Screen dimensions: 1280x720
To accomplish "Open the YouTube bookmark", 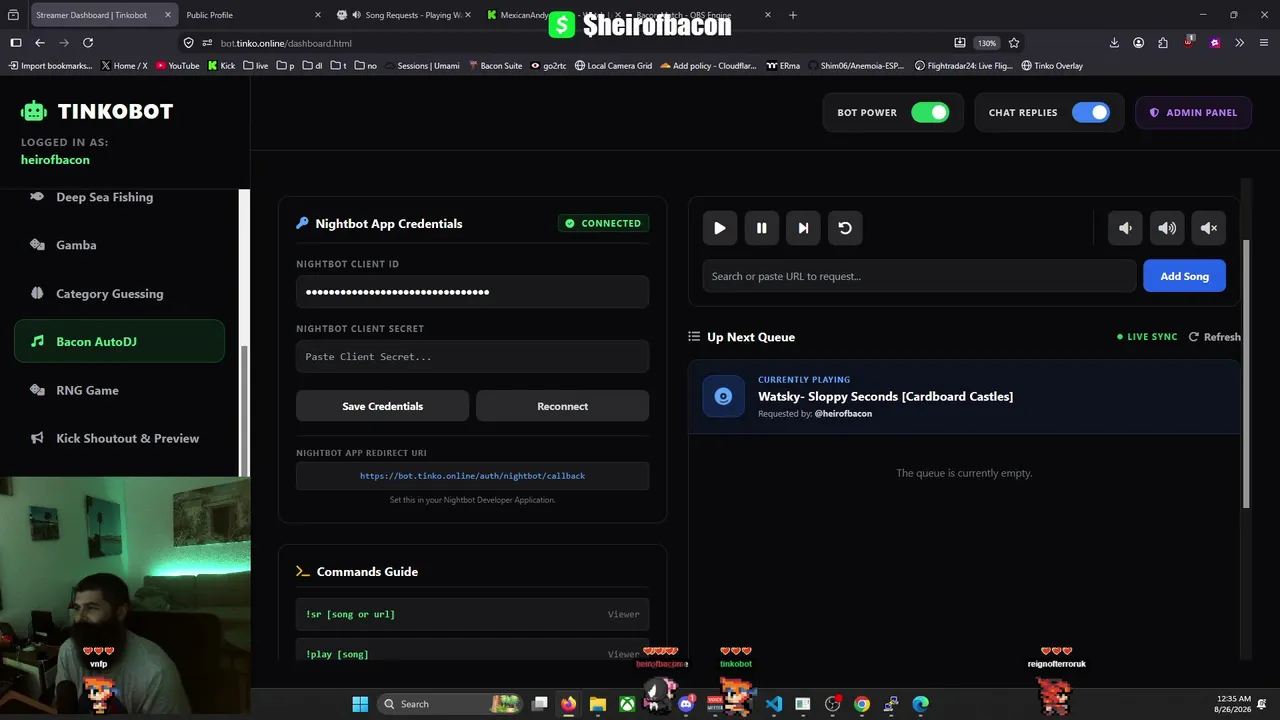I will (x=176, y=66).
